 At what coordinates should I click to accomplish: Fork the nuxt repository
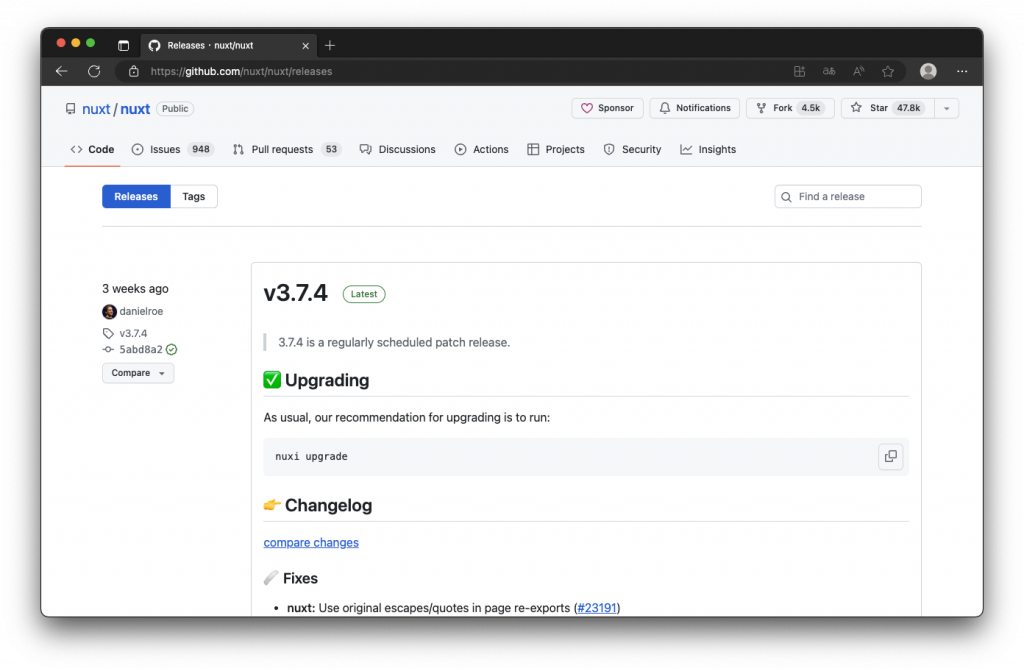click(x=790, y=108)
